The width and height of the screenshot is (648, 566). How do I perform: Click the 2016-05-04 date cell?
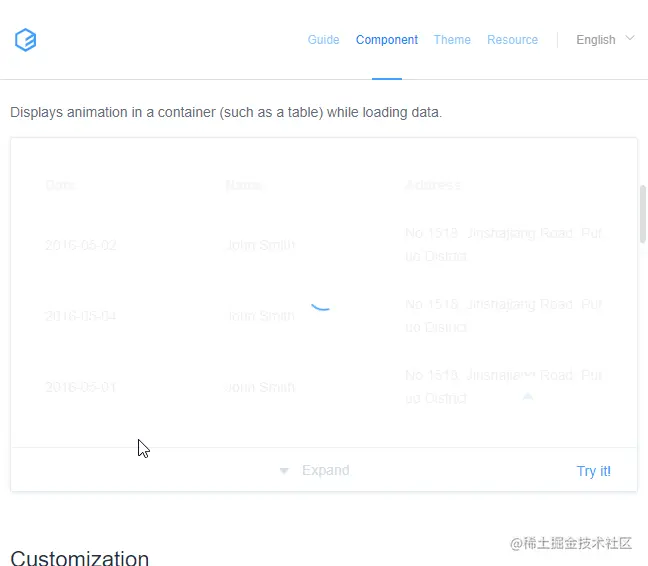[81, 316]
